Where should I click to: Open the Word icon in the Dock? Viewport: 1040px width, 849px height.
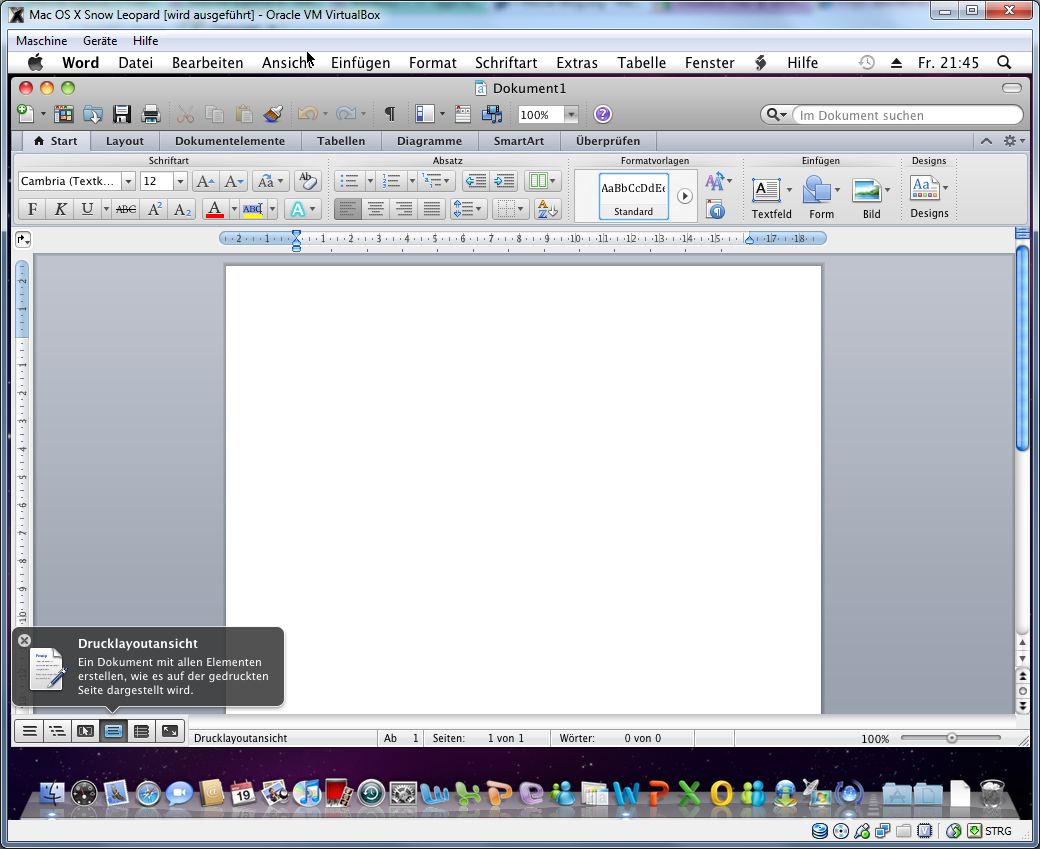pyautogui.click(x=626, y=793)
